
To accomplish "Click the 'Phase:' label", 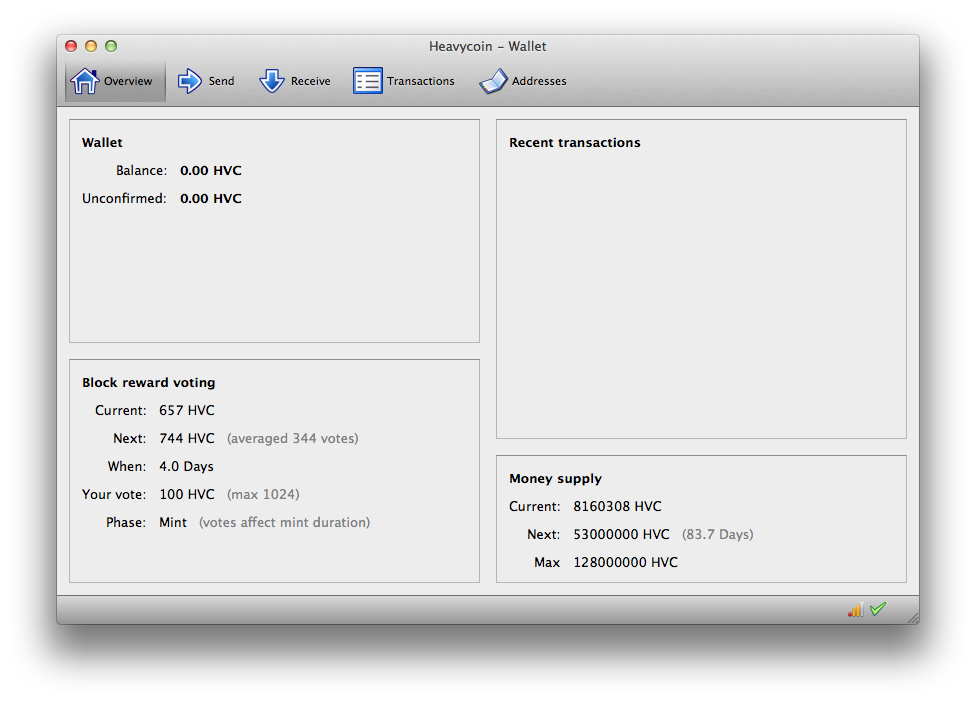I will click(126, 522).
